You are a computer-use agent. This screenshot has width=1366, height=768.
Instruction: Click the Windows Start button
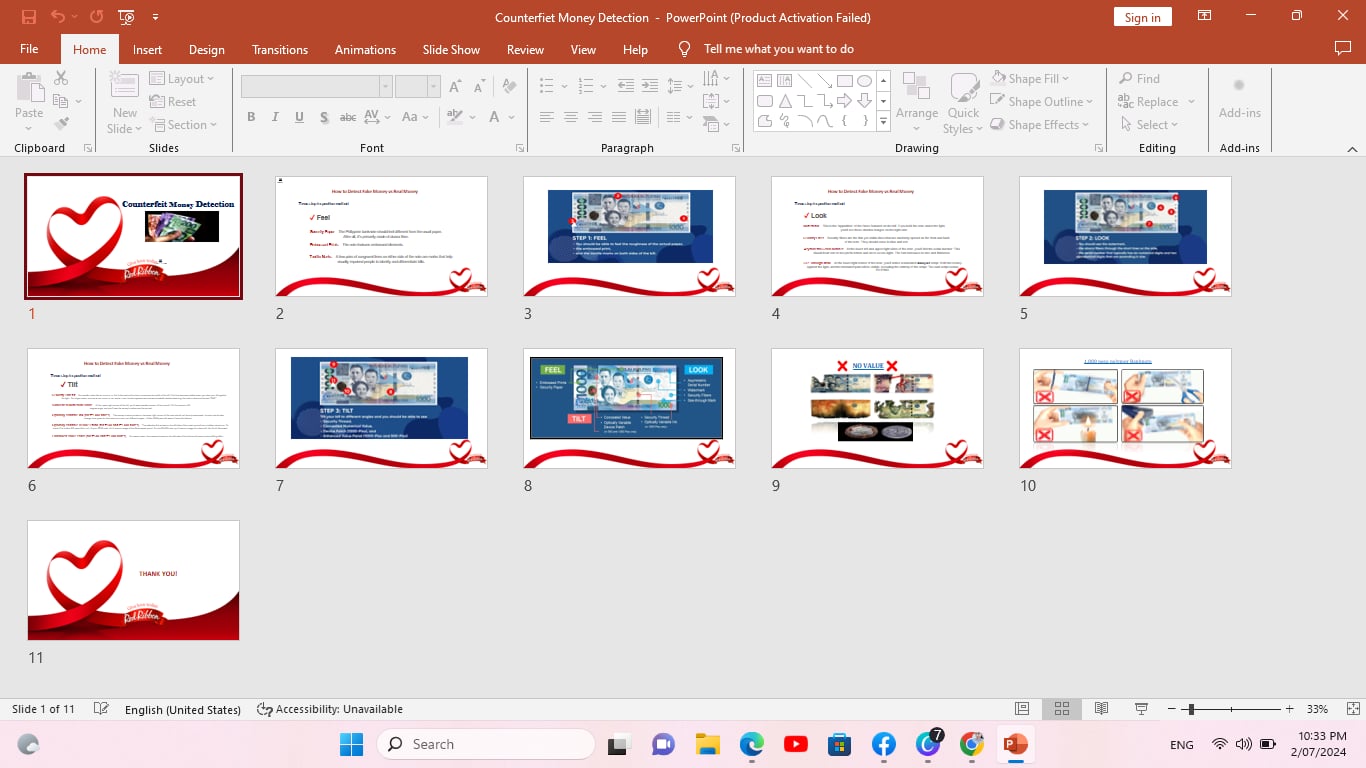[x=352, y=744]
